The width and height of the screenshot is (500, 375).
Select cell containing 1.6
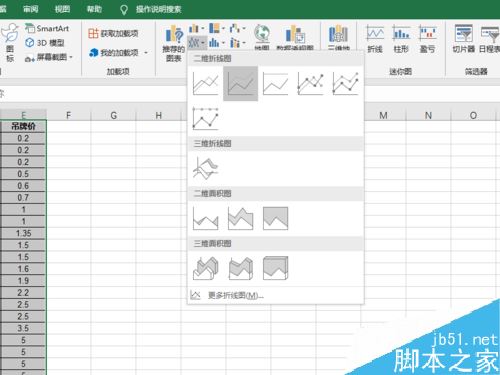click(x=23, y=269)
